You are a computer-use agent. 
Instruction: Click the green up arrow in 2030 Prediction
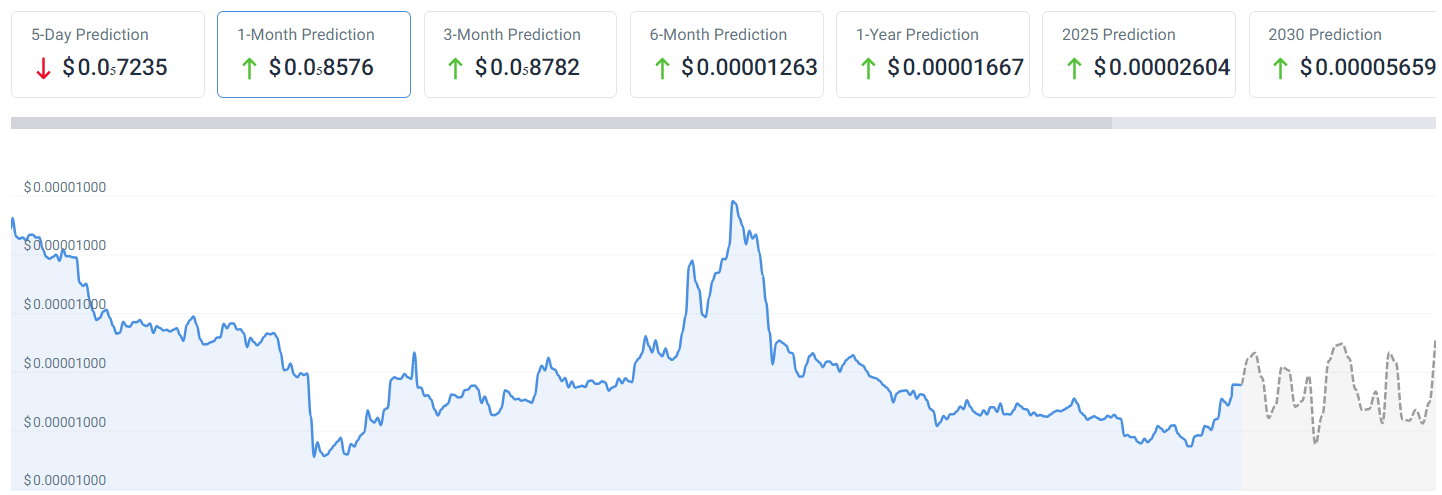pyautogui.click(x=1280, y=69)
